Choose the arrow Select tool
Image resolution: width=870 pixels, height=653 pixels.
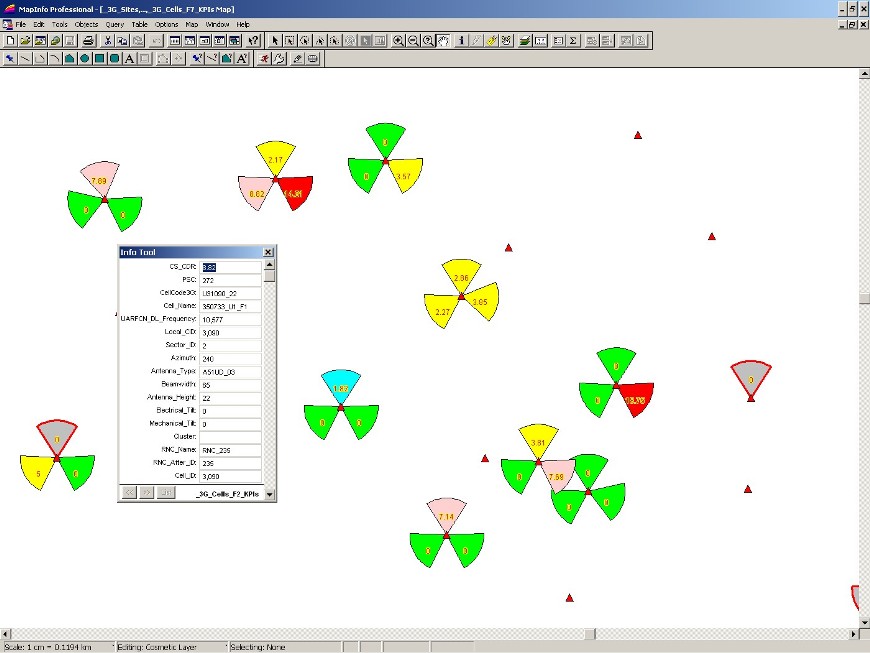[x=275, y=41]
